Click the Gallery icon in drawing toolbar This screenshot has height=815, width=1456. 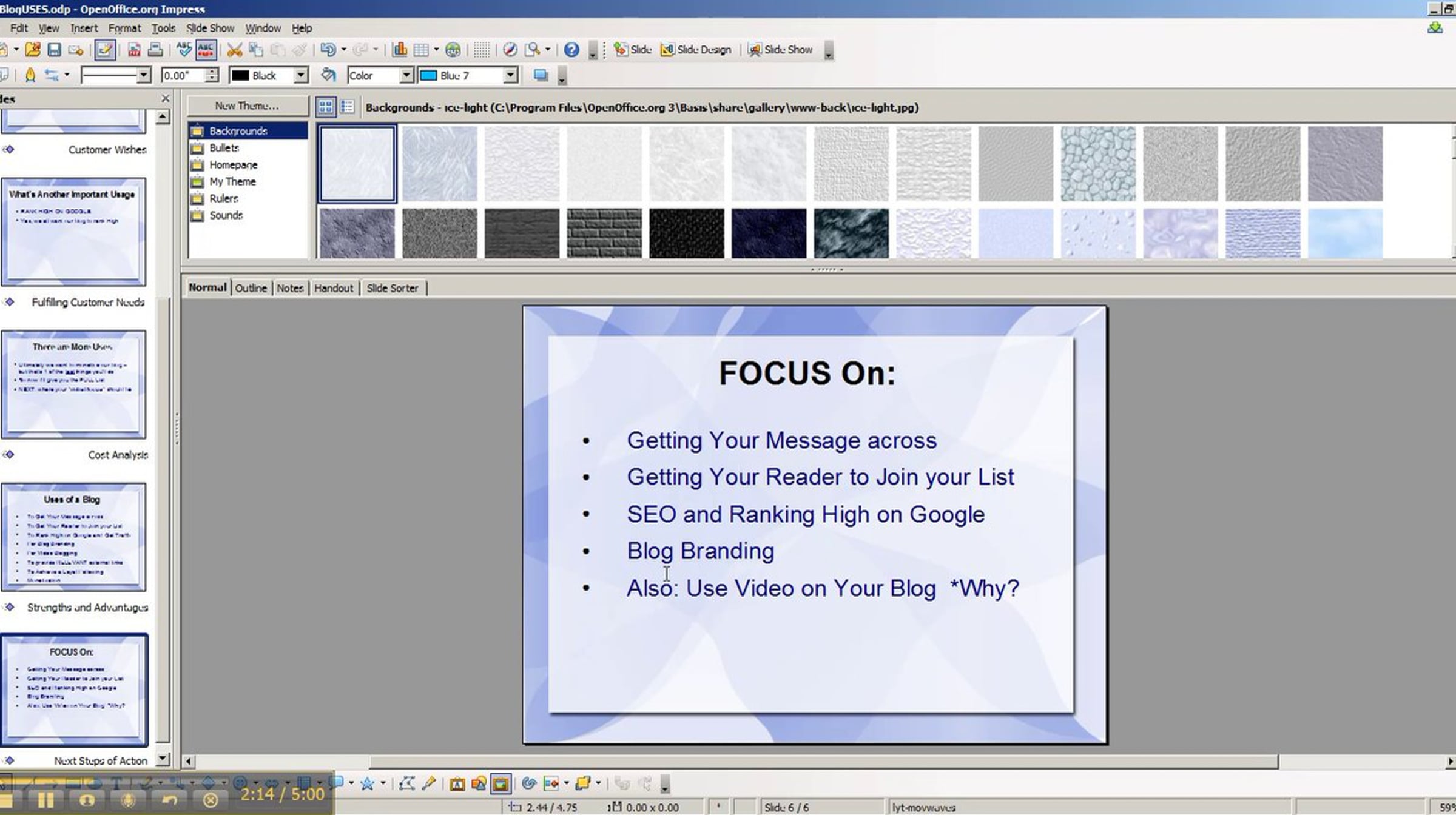[500, 783]
